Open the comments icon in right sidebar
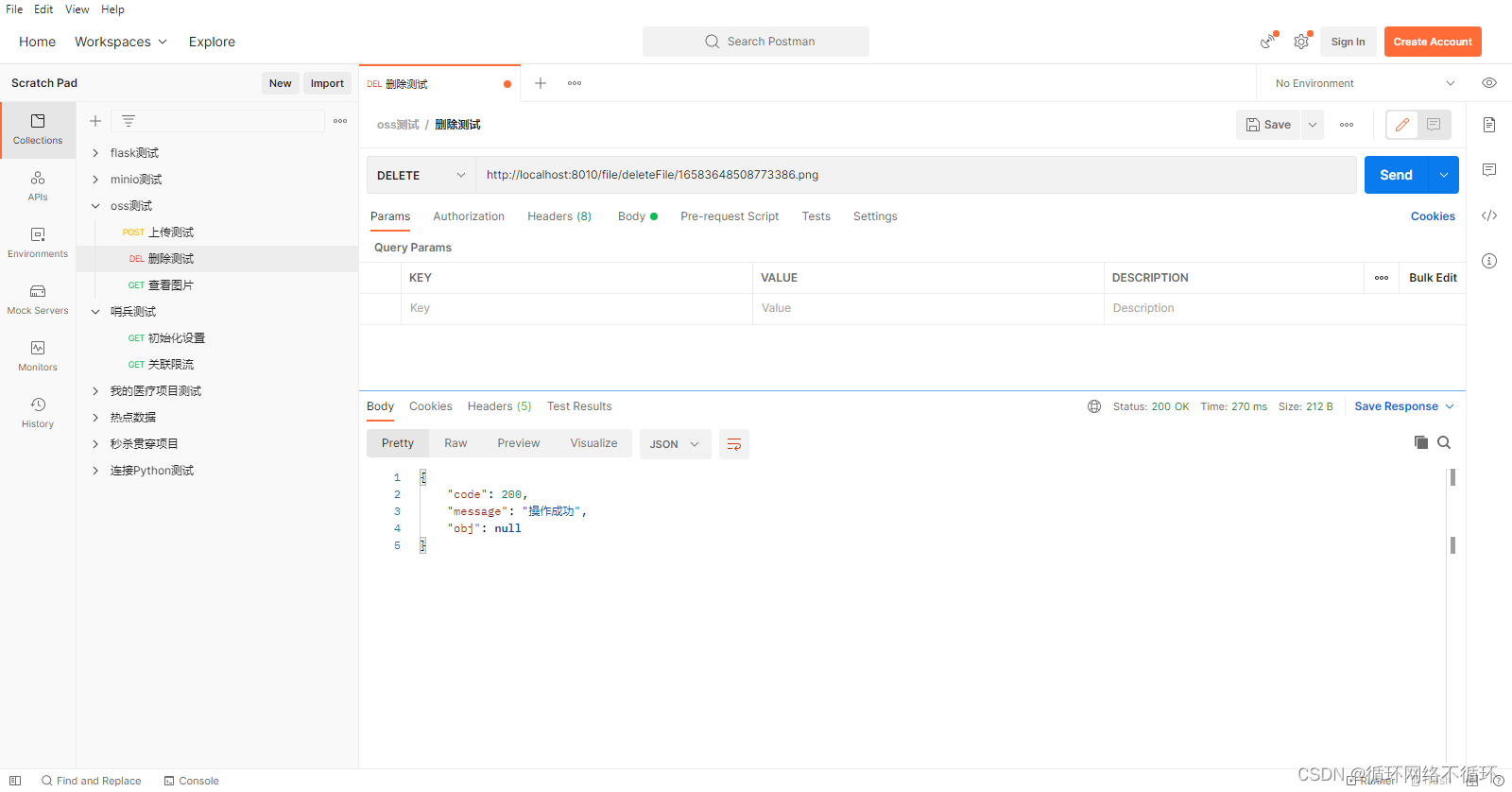1512x792 pixels. [x=1489, y=170]
